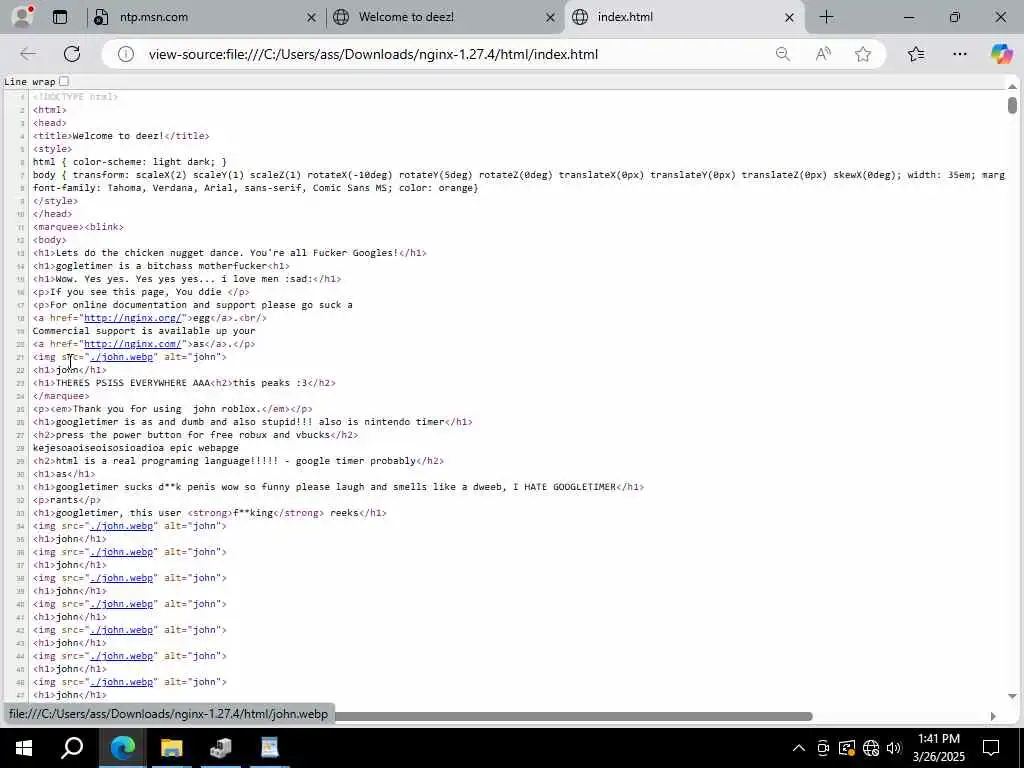Click the text 'Welcome to deez!' in title line

pos(118,136)
